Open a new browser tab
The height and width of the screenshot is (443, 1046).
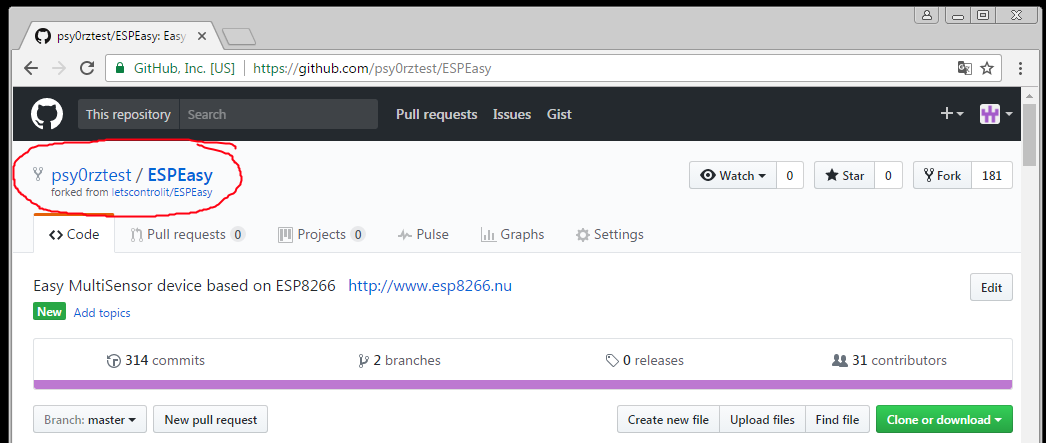click(239, 37)
